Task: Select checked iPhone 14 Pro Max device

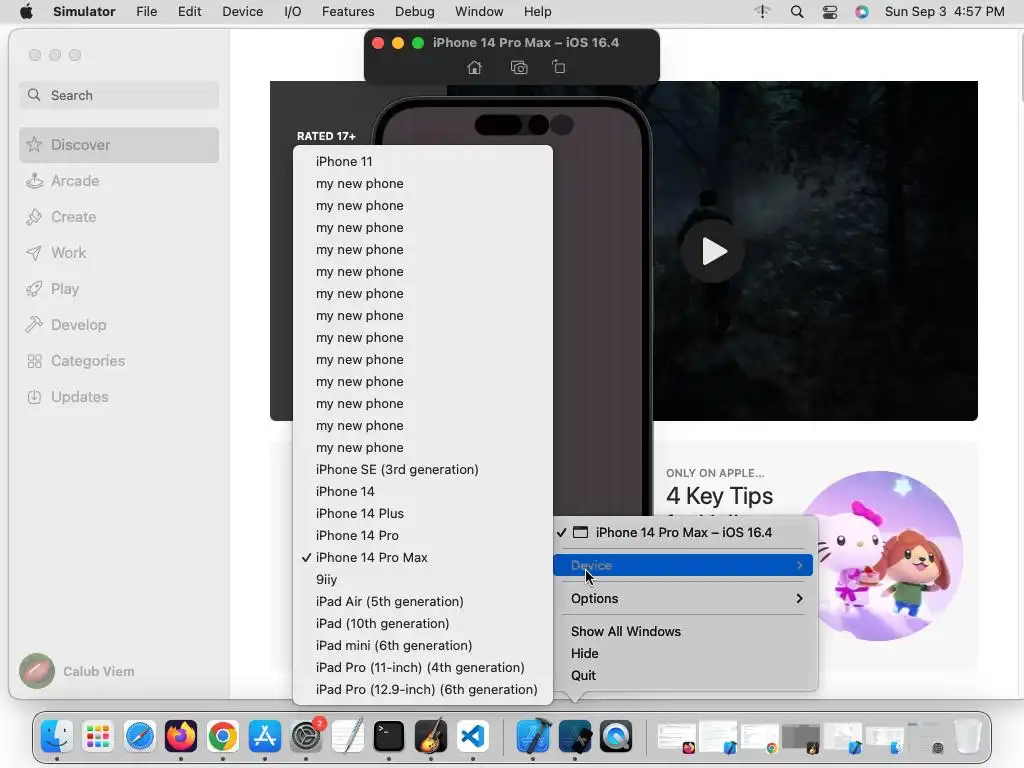Action: (423, 558)
